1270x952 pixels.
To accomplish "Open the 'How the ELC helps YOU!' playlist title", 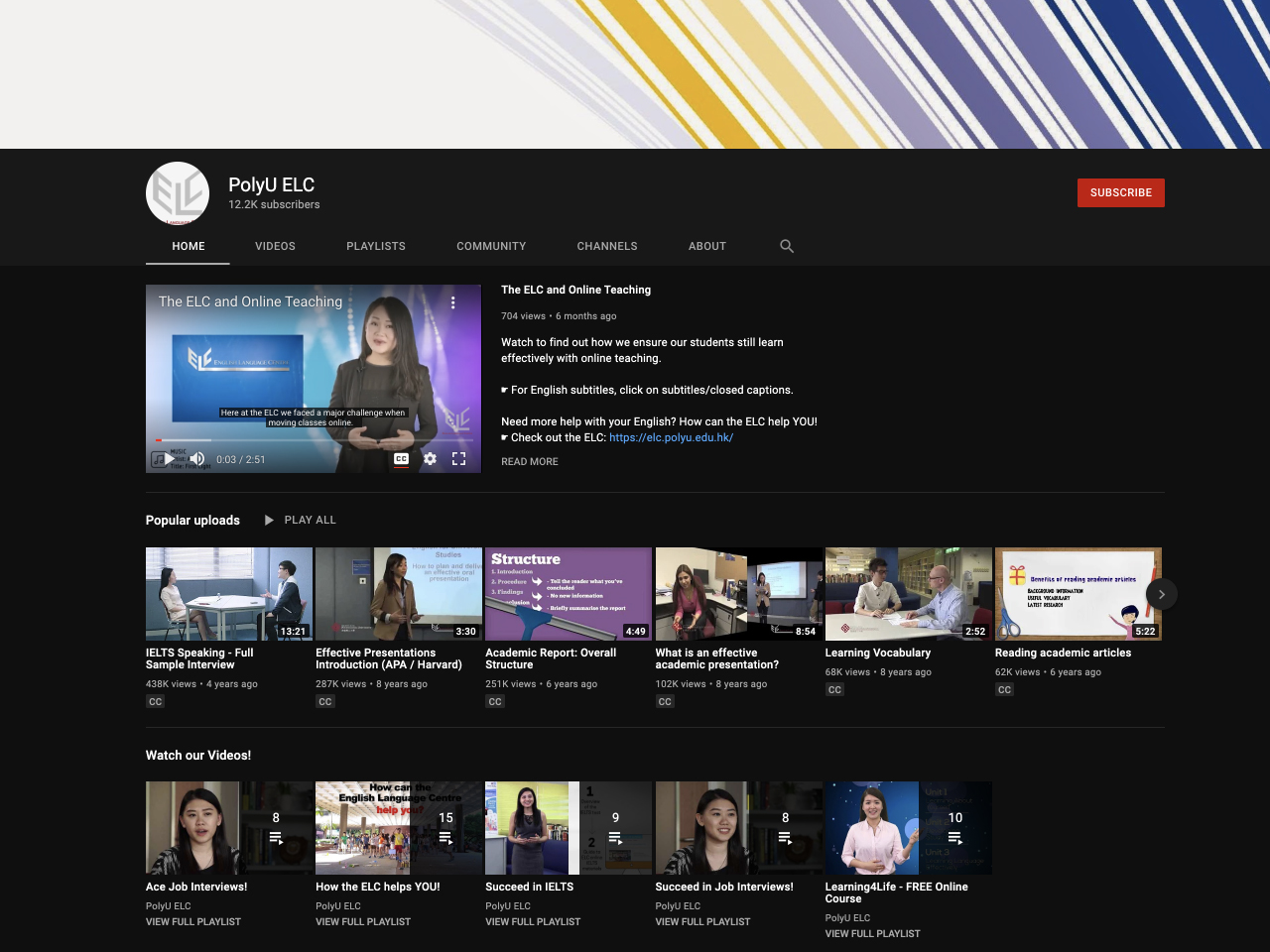I will pyautogui.click(x=378, y=887).
